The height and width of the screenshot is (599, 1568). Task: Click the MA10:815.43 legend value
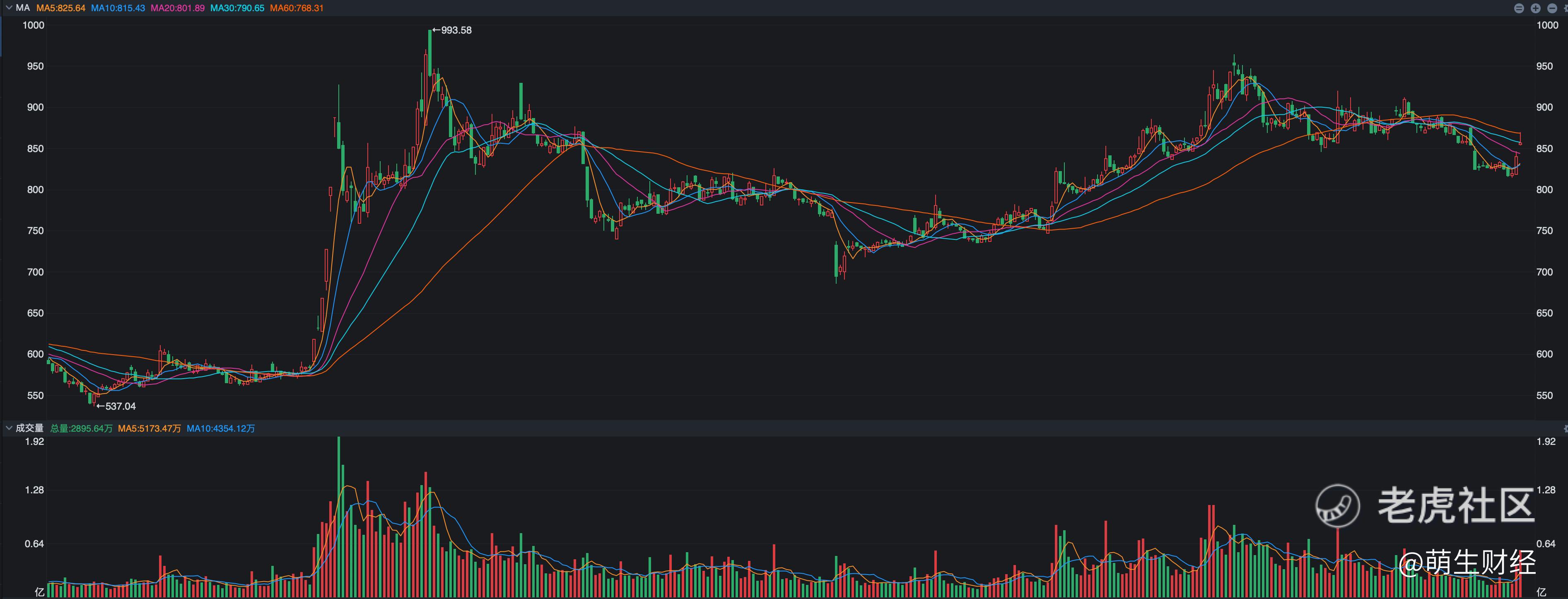click(x=118, y=8)
